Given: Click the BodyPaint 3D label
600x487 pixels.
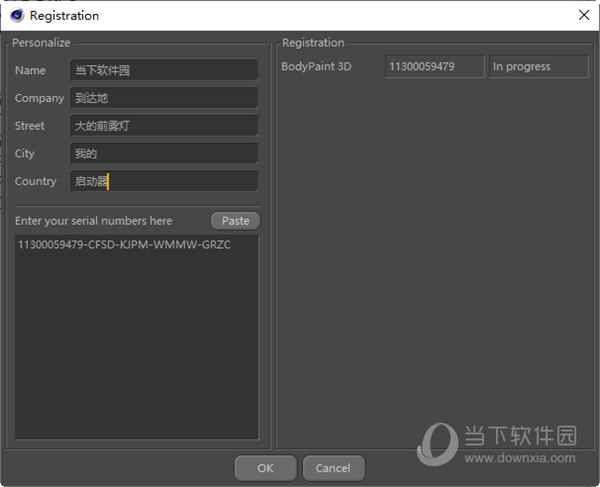Looking at the screenshot, I should pos(316,67).
